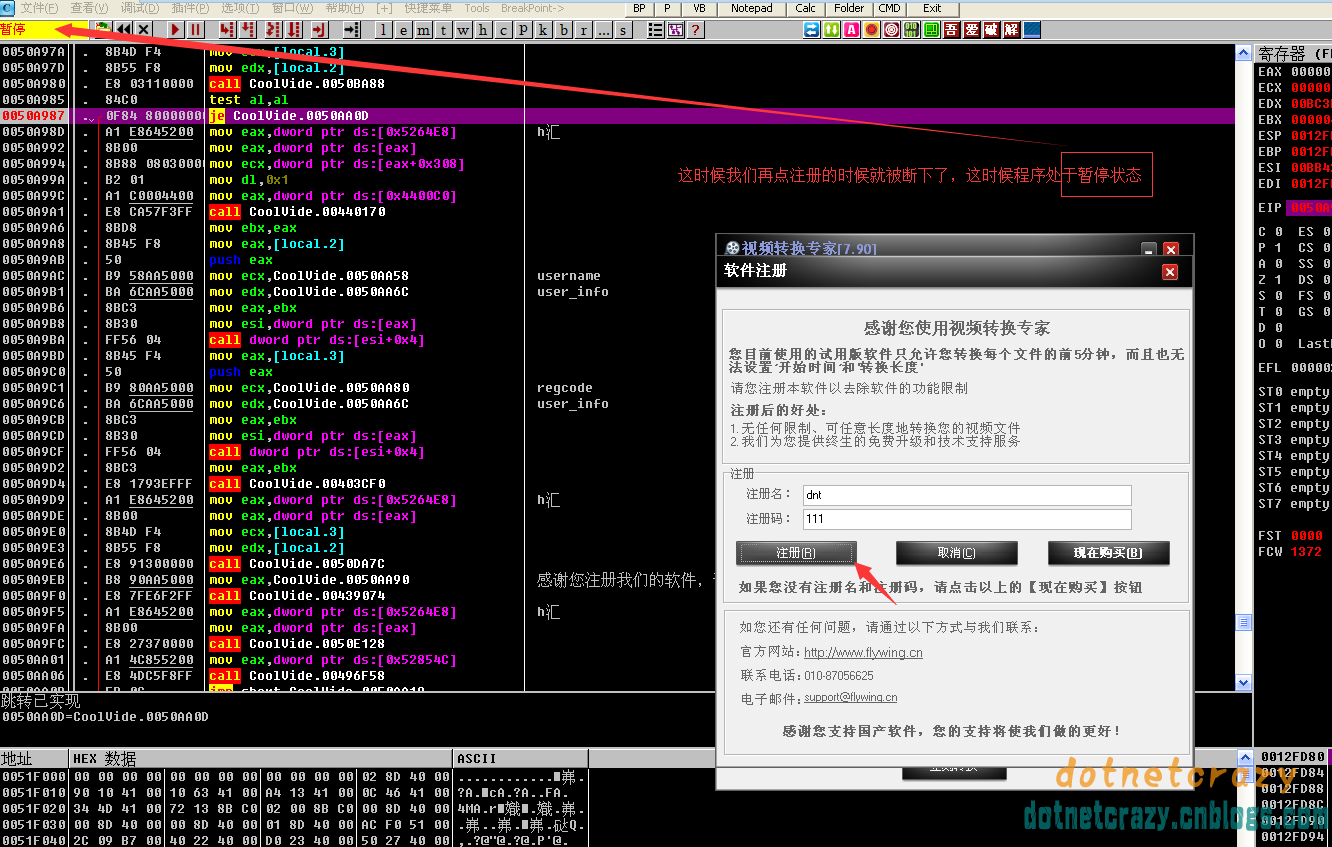Image resolution: width=1332 pixels, height=847 pixels.
Task: Click the 取消(C) button in dialog
Action: [x=956, y=553]
